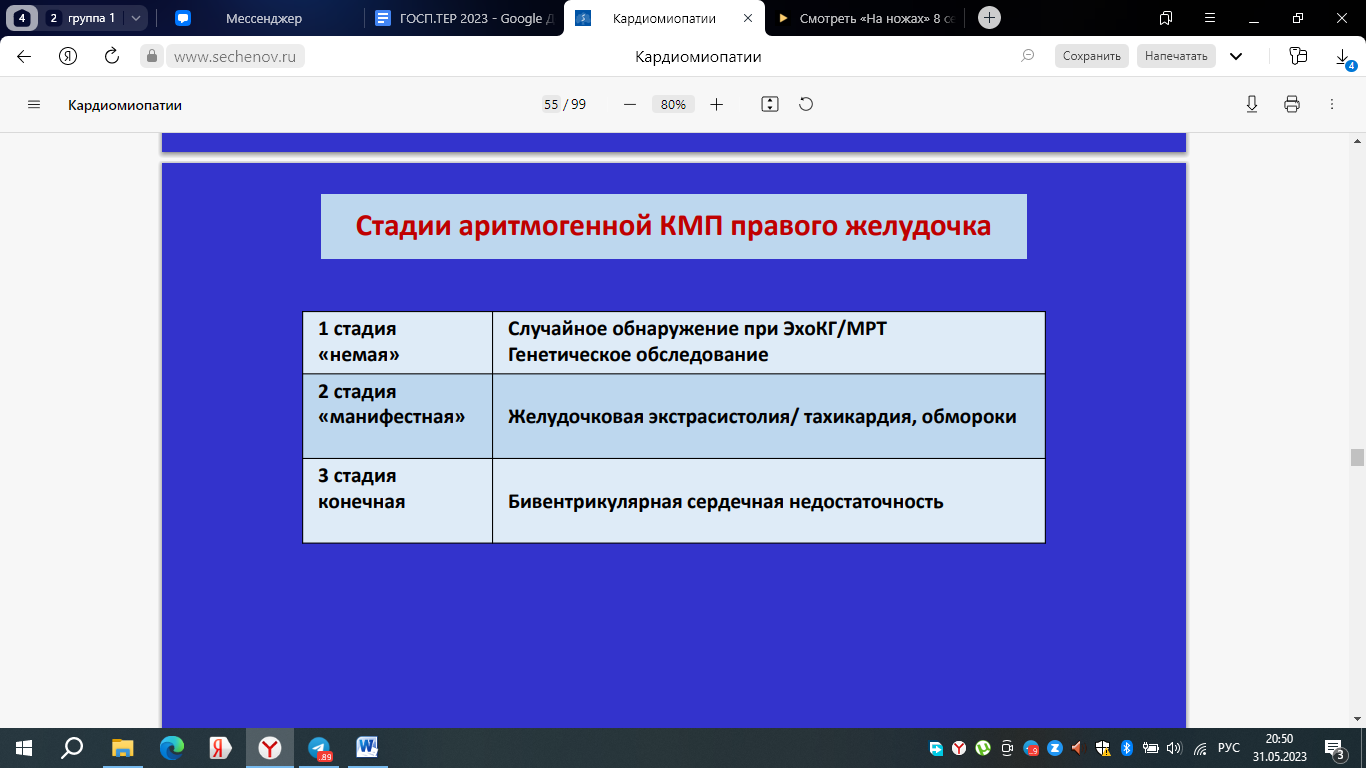Click the fit-to-page icon
This screenshot has width=1366, height=768.
(x=769, y=104)
